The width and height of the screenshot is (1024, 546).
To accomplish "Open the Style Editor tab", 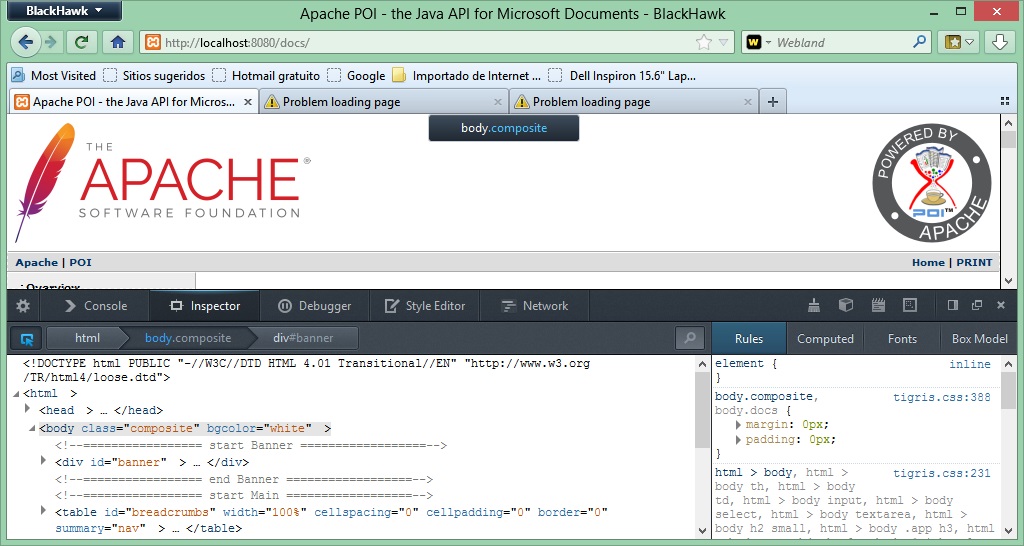I will tap(425, 306).
